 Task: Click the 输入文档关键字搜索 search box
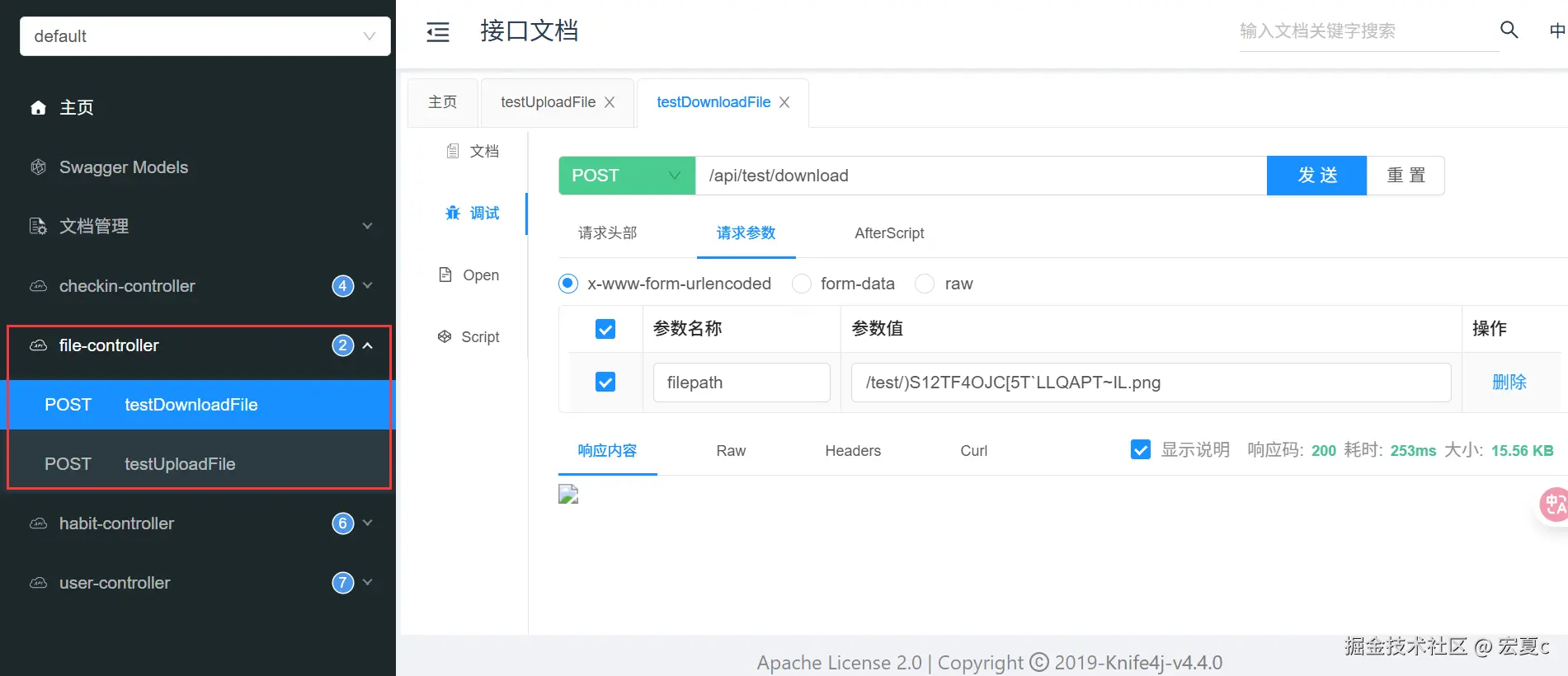click(x=1369, y=31)
